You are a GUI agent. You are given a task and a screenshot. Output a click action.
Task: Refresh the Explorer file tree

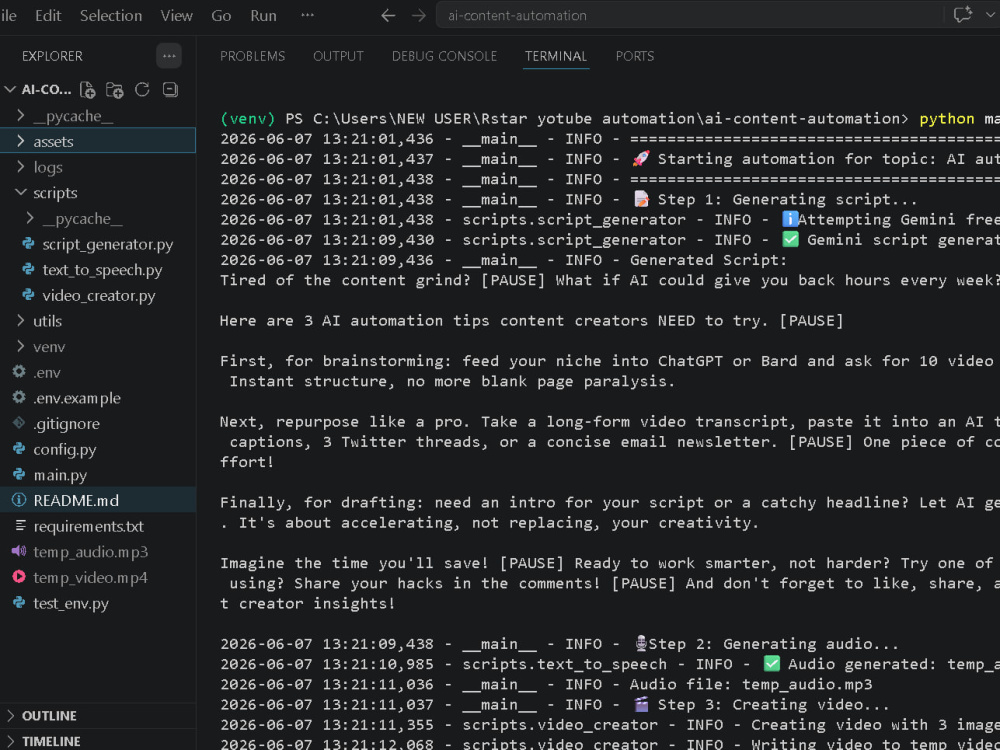click(x=142, y=90)
